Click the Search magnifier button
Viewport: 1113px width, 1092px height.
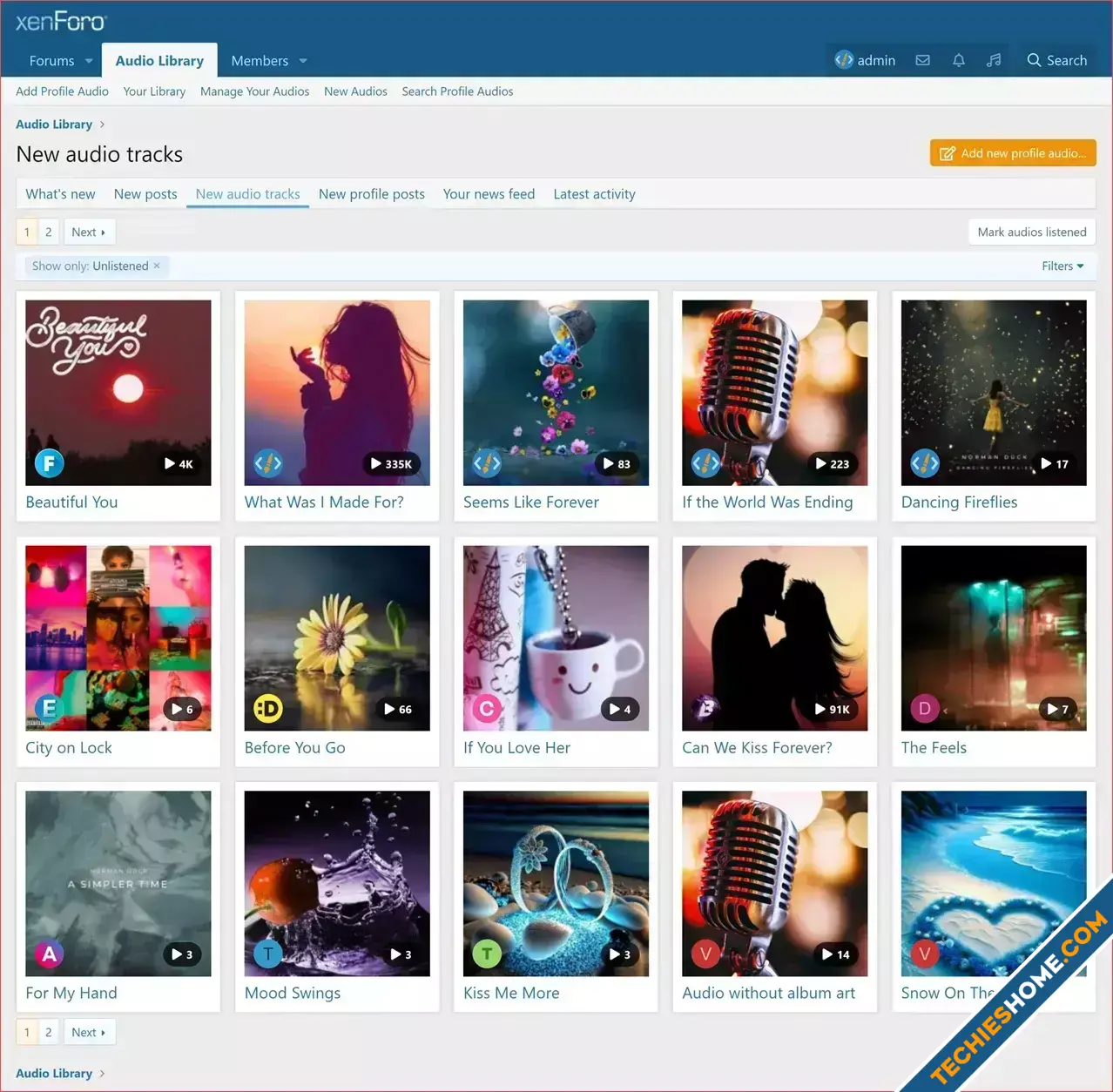(1056, 60)
